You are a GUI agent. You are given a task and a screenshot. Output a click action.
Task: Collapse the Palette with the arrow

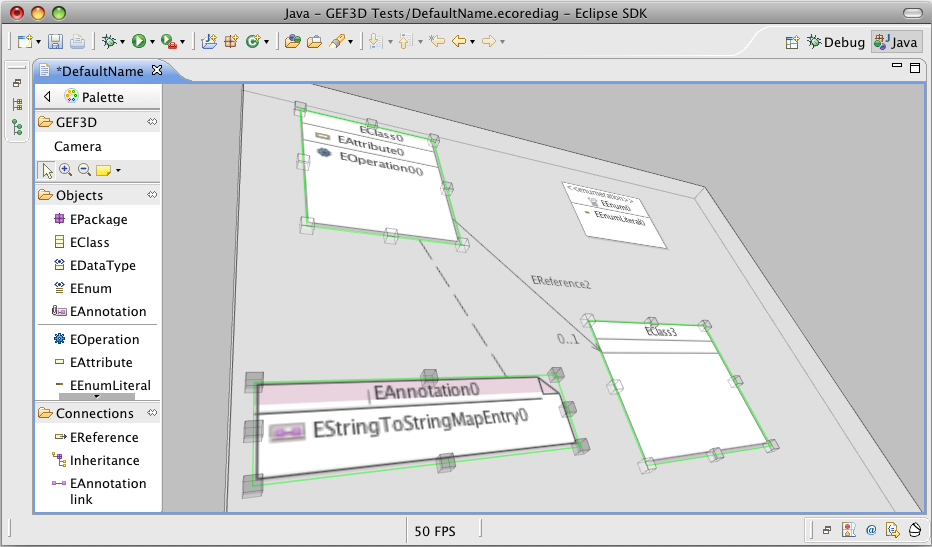(48, 96)
